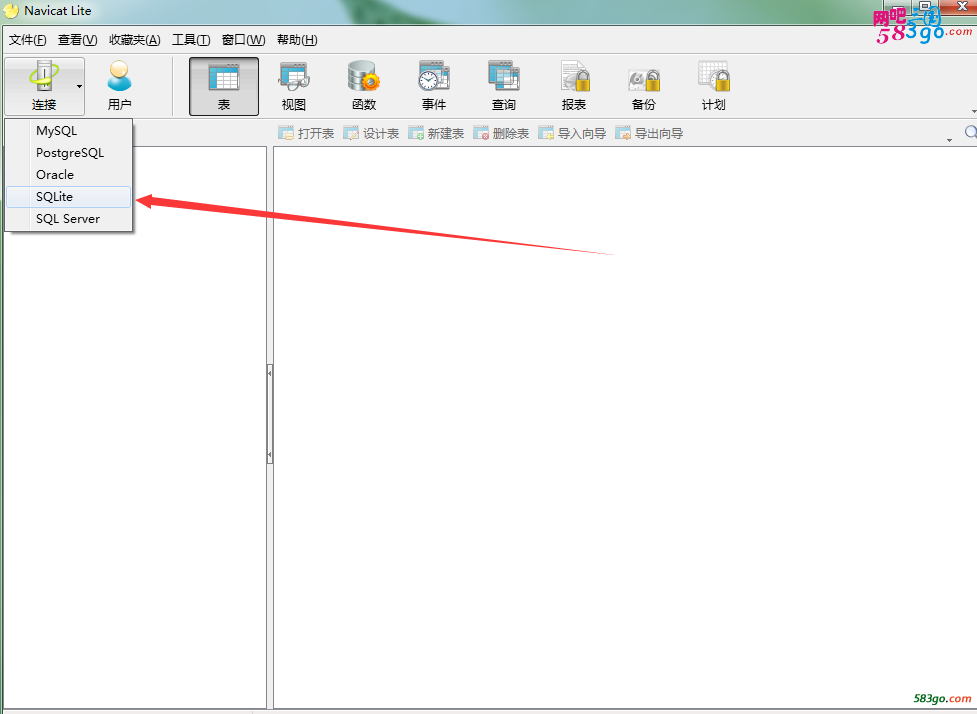
Task: Open the 查看(V) menu
Action: click(x=77, y=40)
